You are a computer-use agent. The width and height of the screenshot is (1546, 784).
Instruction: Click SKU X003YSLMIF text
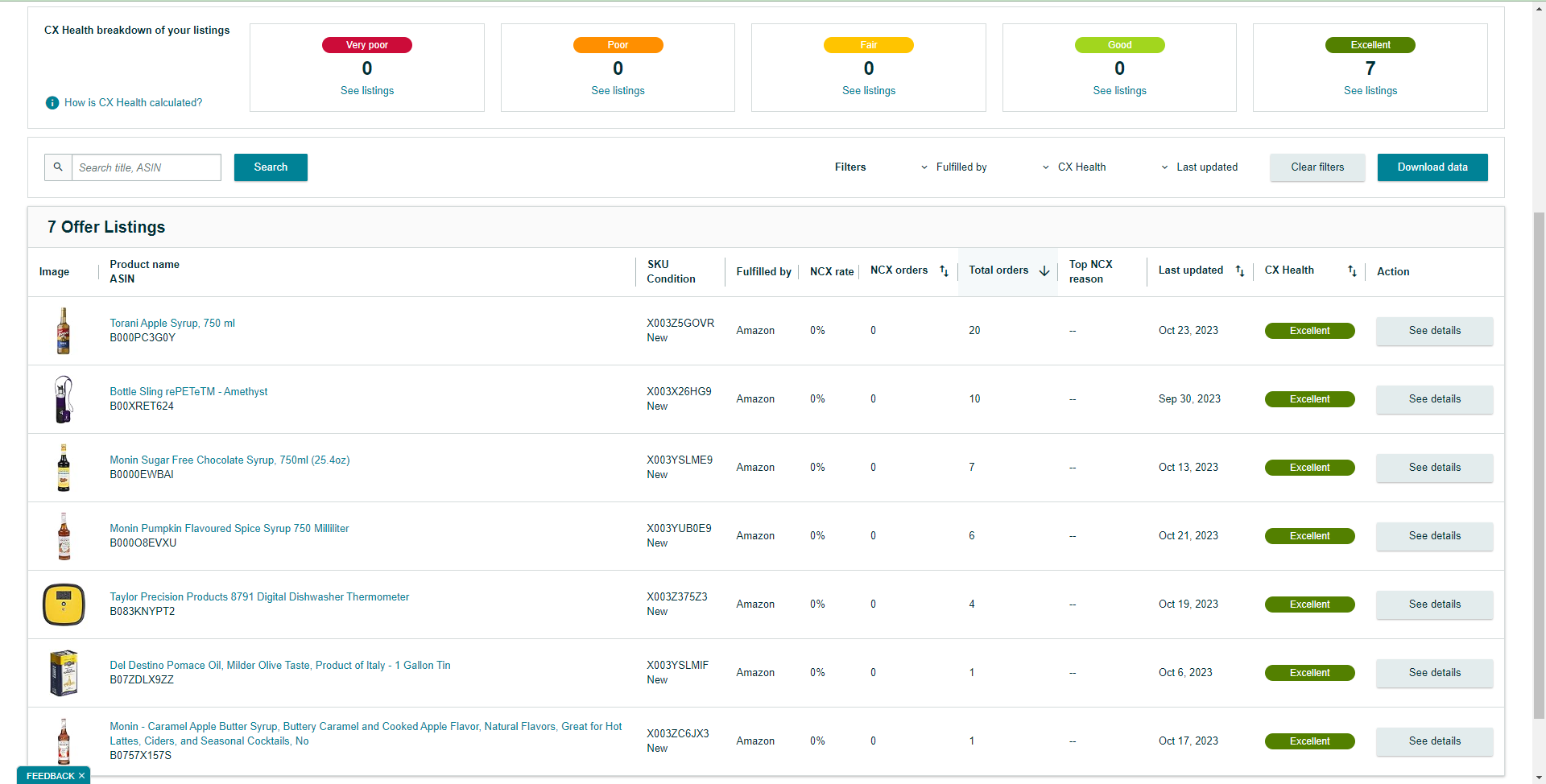point(678,666)
